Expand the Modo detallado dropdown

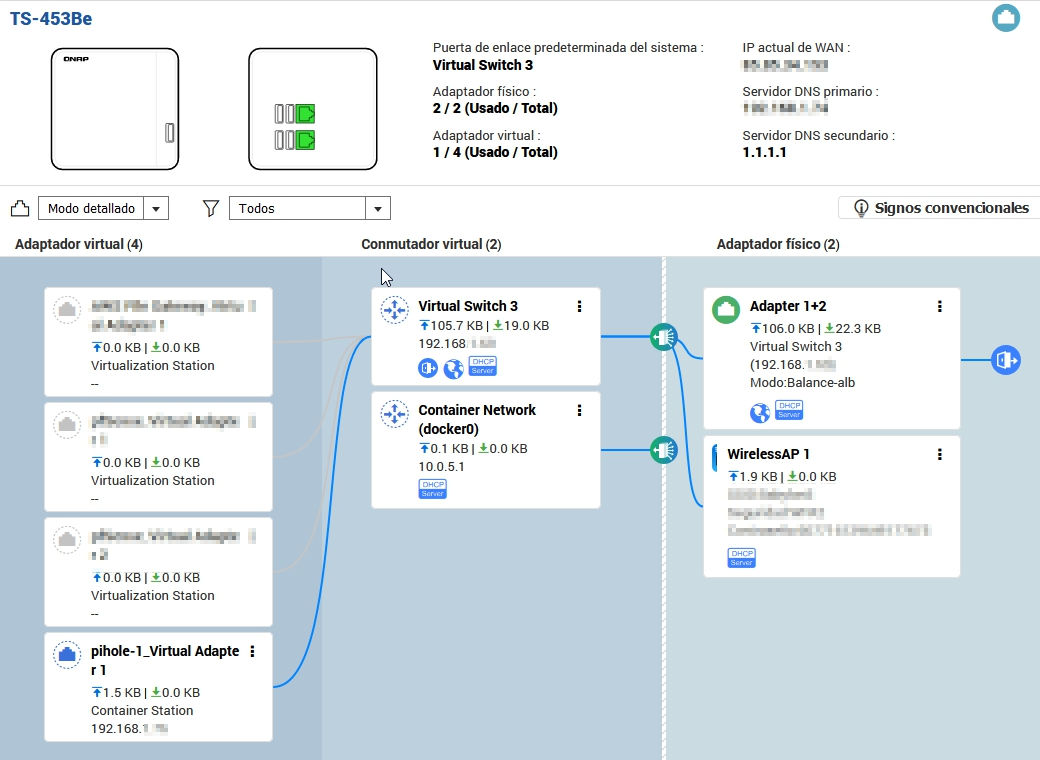pos(156,208)
